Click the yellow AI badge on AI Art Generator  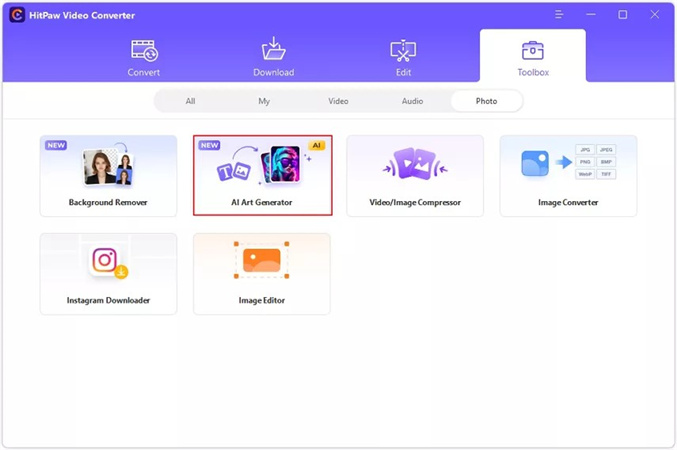316,145
